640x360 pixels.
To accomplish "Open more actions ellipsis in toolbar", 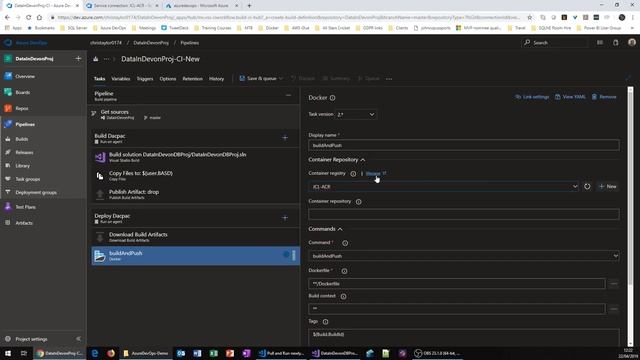I will [389, 79].
